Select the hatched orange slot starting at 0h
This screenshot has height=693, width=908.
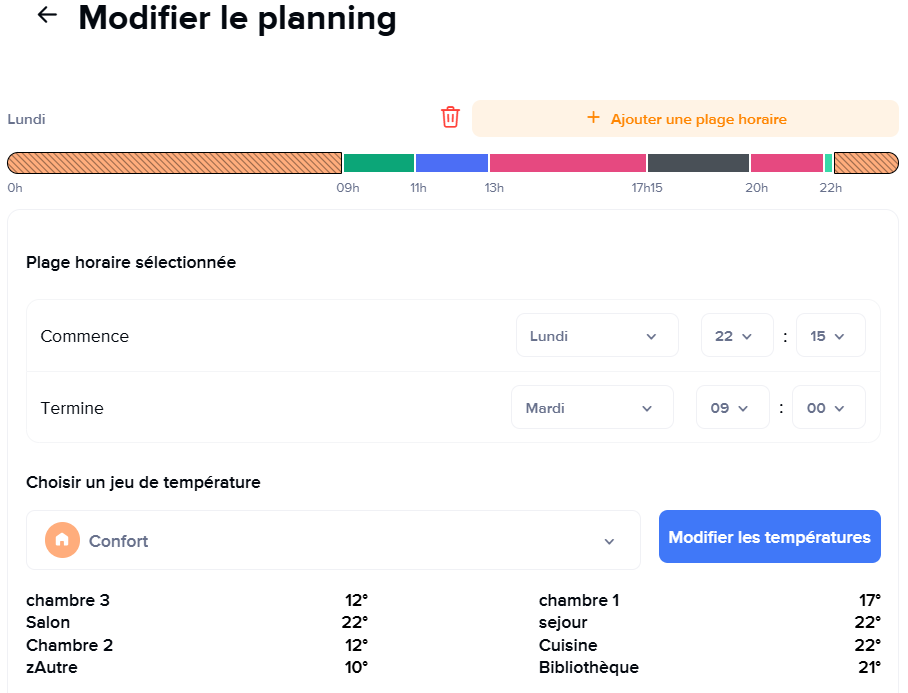(175, 163)
